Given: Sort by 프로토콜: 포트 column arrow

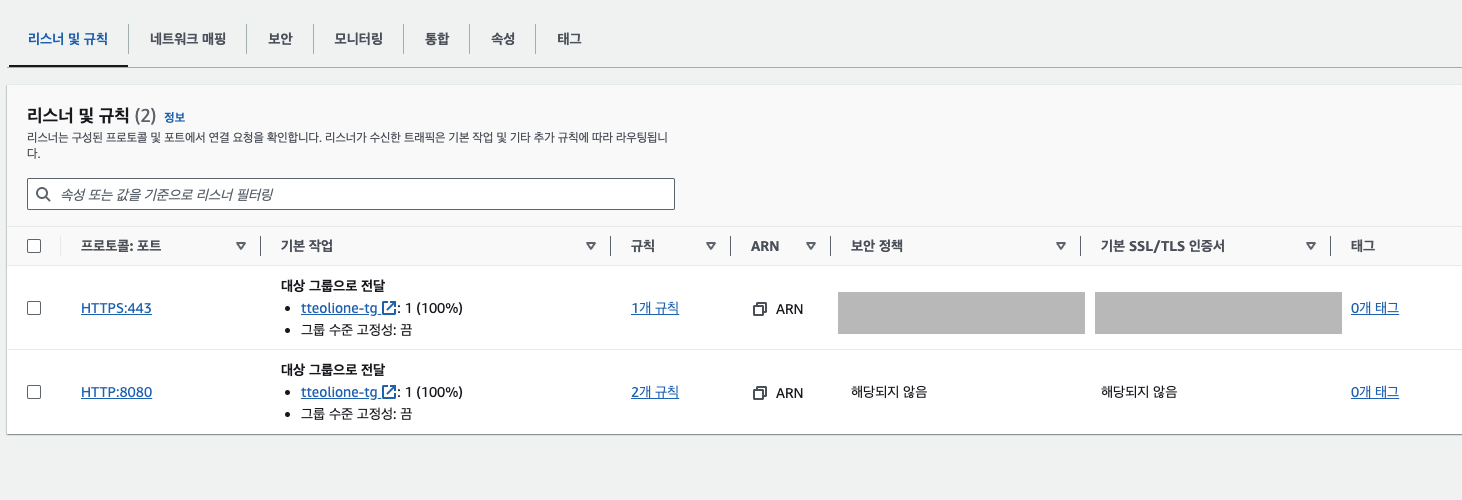Looking at the screenshot, I should [x=240, y=246].
